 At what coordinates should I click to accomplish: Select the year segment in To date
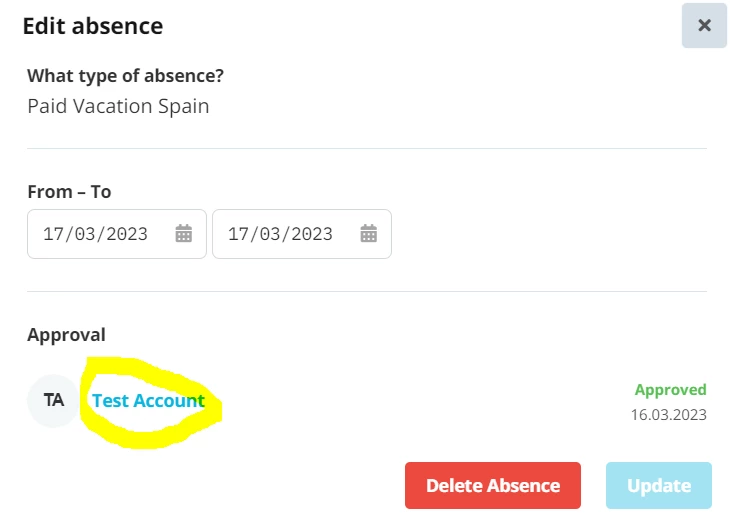pos(312,234)
